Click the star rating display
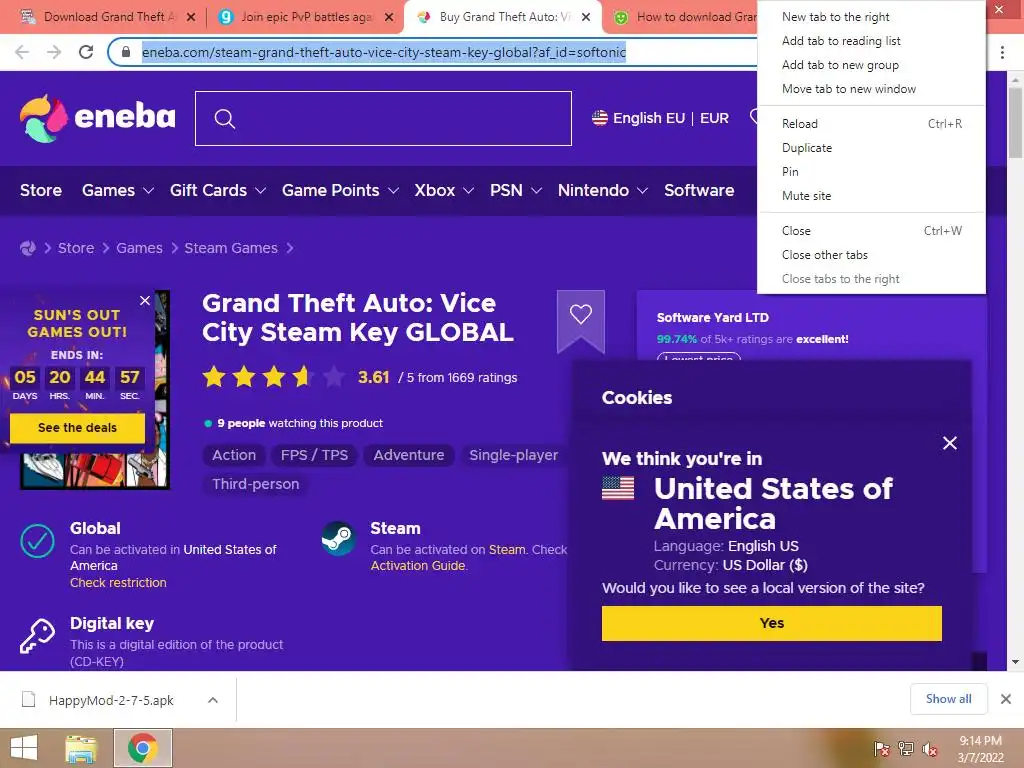 [273, 377]
